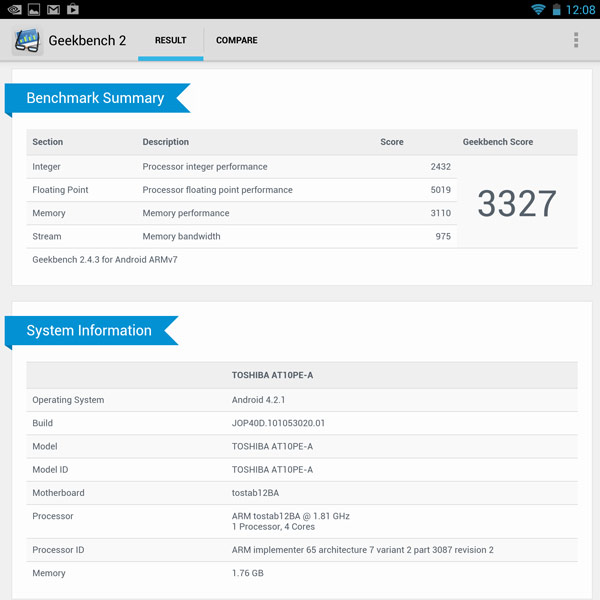The image size is (600, 600).
Task: Open the Geekbench 2 app icon
Action: point(27,41)
